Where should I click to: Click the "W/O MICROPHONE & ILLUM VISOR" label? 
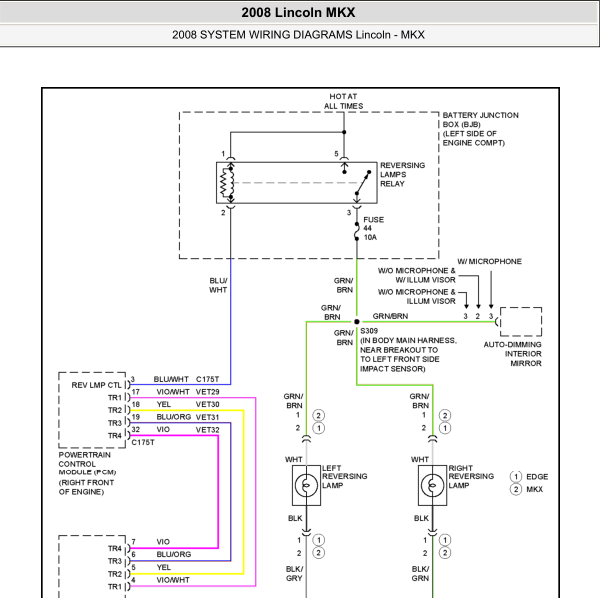pos(417,297)
